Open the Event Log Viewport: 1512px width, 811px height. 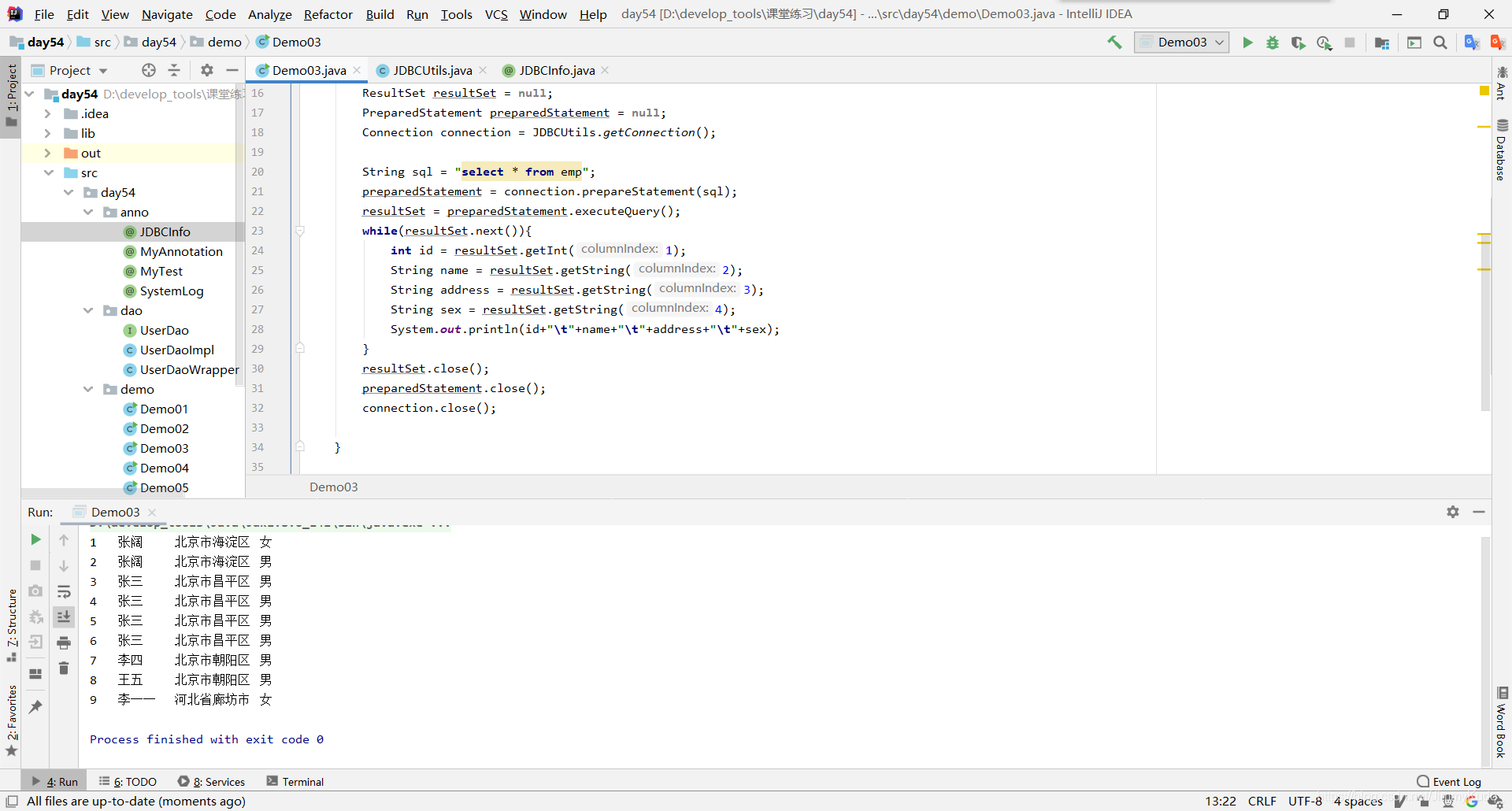1449,782
